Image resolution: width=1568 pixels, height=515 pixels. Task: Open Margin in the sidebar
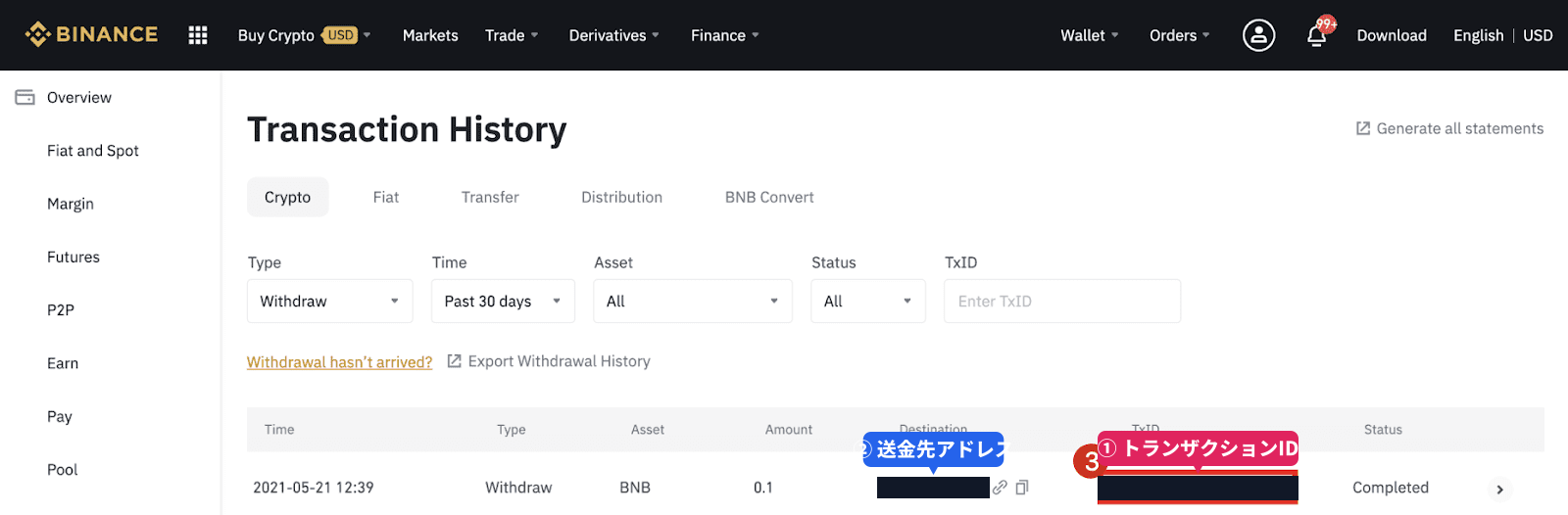pos(71,204)
